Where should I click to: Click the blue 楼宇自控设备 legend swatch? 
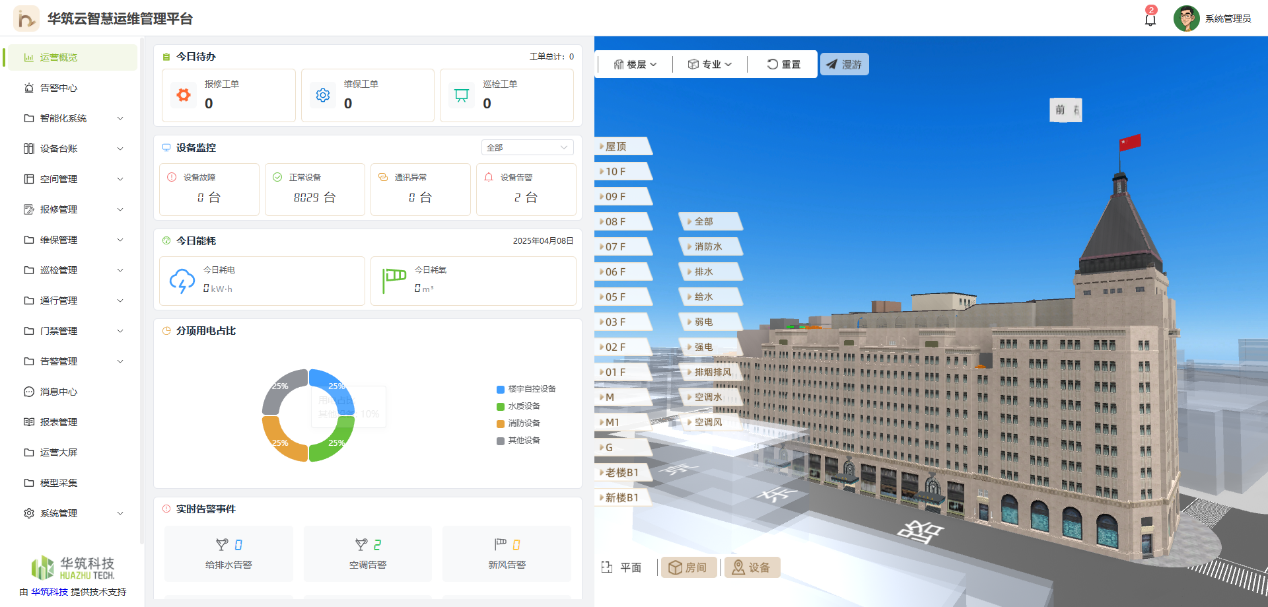pos(500,389)
